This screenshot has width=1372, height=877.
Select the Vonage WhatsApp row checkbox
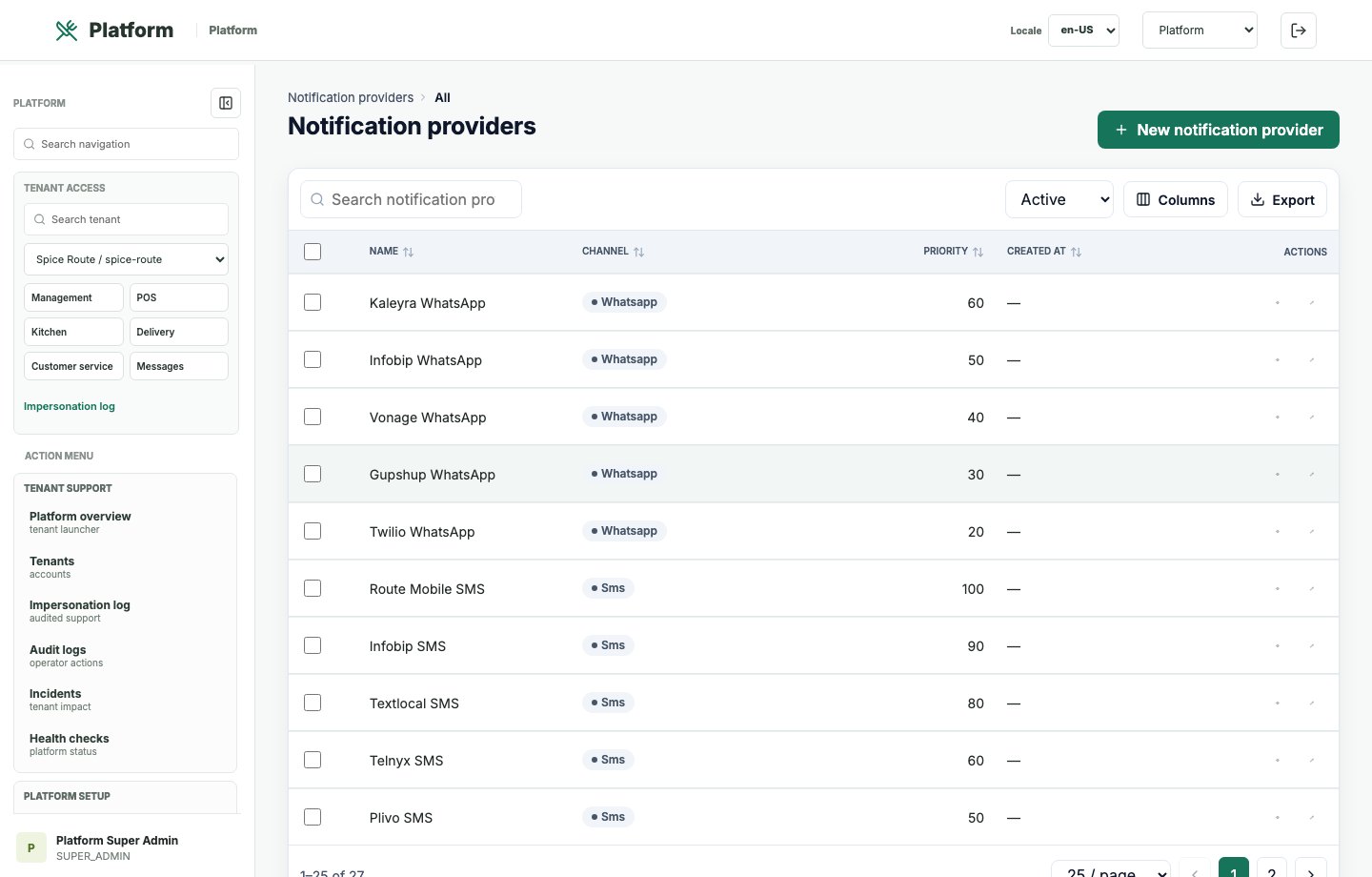pyautogui.click(x=313, y=417)
